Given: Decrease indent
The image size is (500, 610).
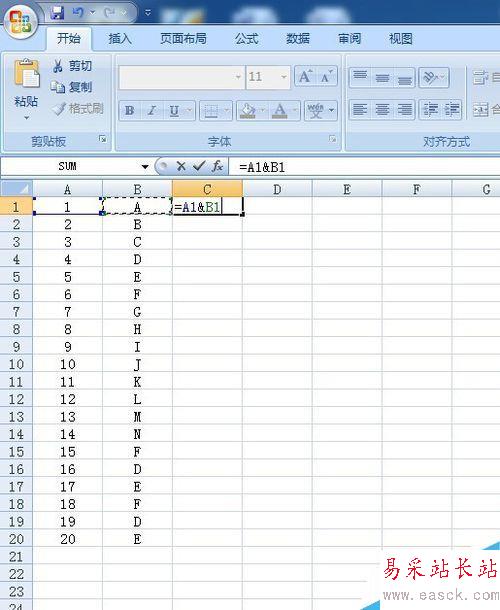Looking at the screenshot, I should point(430,109).
